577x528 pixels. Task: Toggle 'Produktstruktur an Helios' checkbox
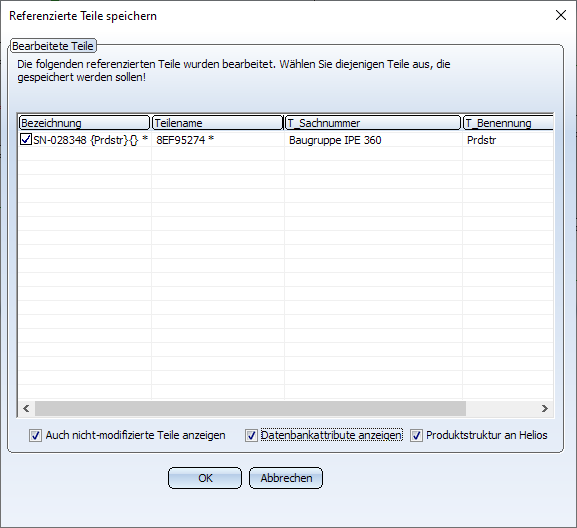click(416, 436)
